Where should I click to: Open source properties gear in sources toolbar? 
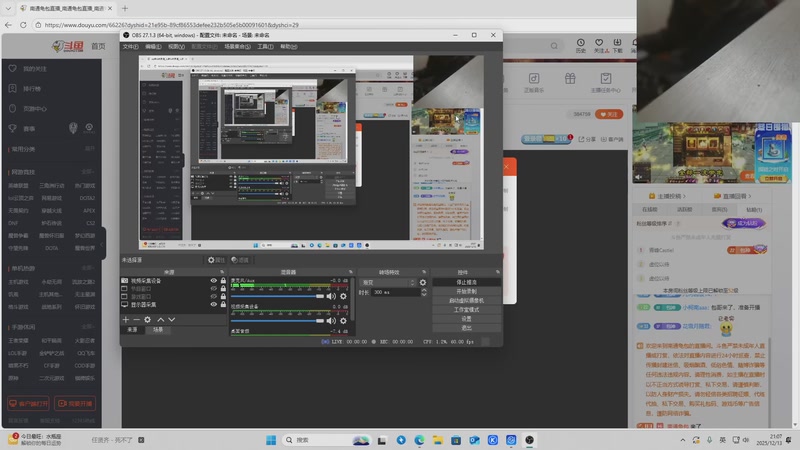tap(148, 319)
